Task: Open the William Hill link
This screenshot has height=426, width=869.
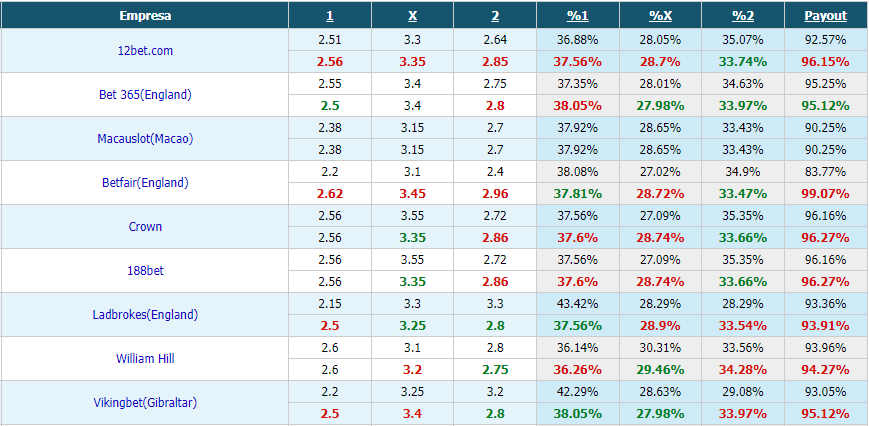Action: click(x=145, y=358)
